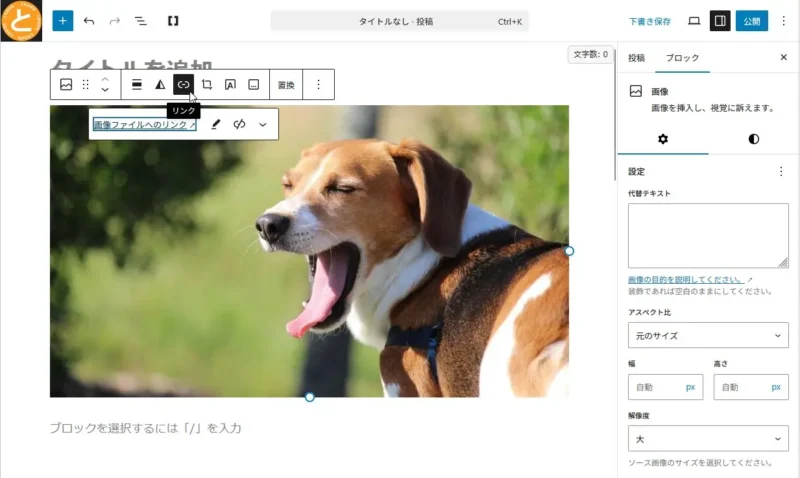
Task: Expand link options chevron in popover
Action: (263, 125)
